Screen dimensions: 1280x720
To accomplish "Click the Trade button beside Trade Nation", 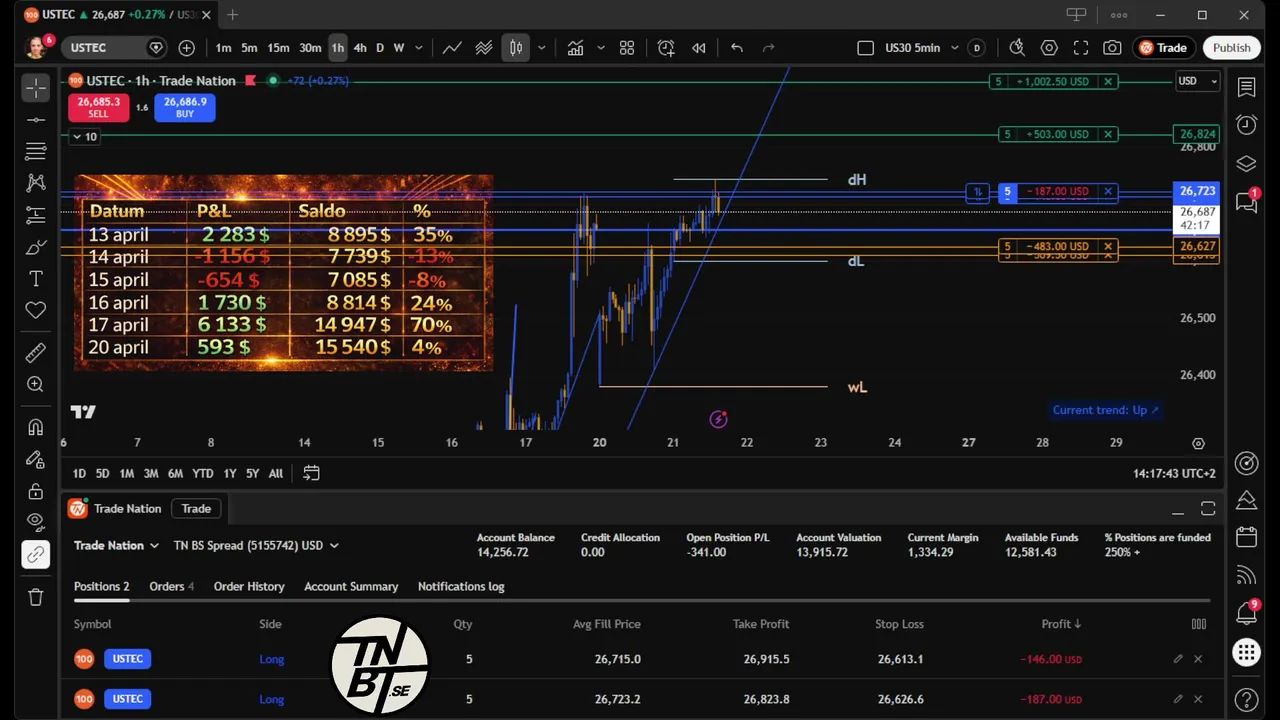I will pyautogui.click(x=196, y=509).
